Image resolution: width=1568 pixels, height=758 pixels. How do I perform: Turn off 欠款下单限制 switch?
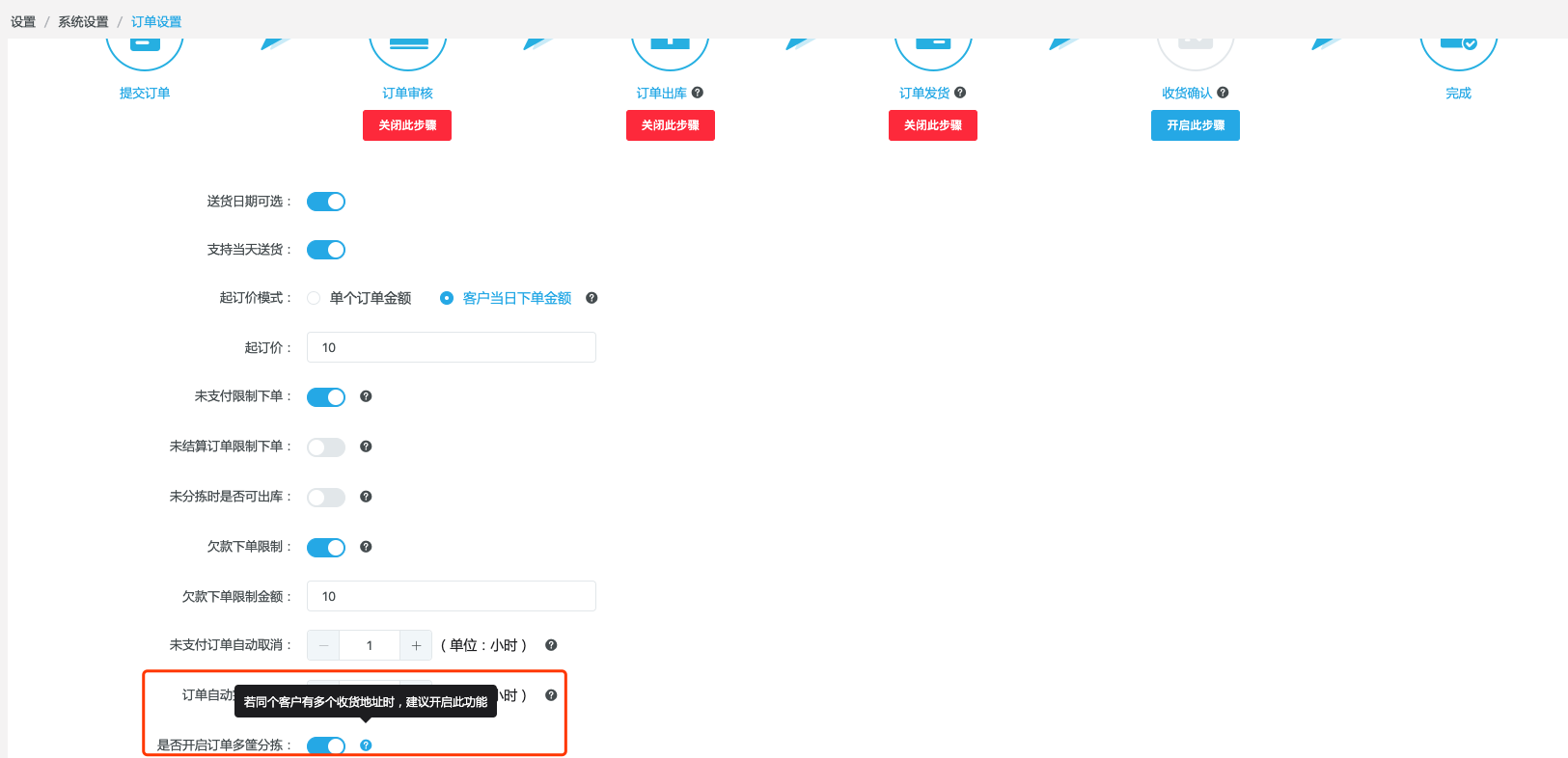326,548
